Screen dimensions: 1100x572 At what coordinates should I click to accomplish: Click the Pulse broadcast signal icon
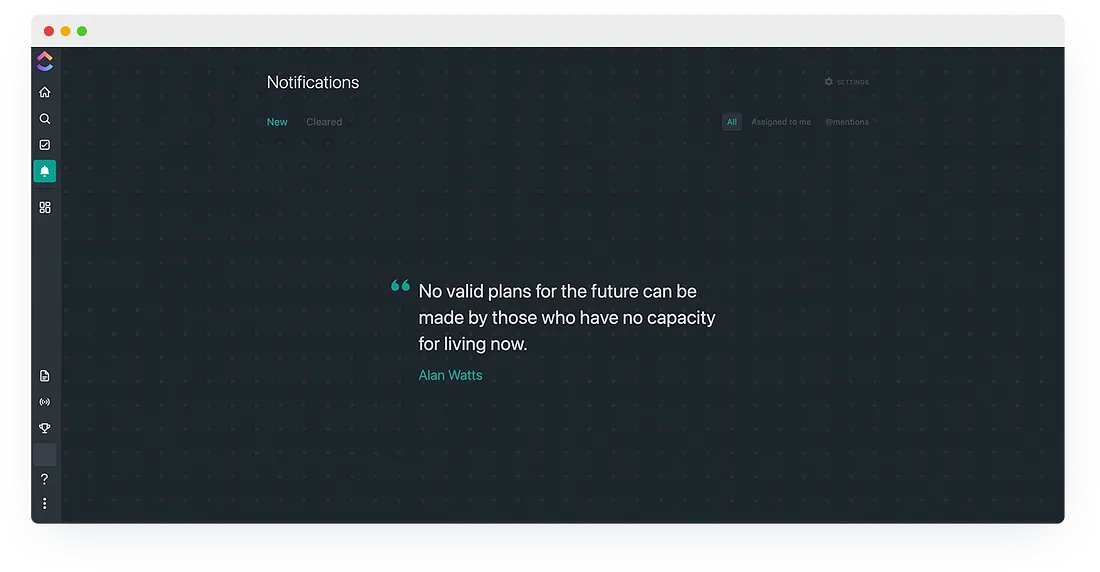[x=44, y=402]
